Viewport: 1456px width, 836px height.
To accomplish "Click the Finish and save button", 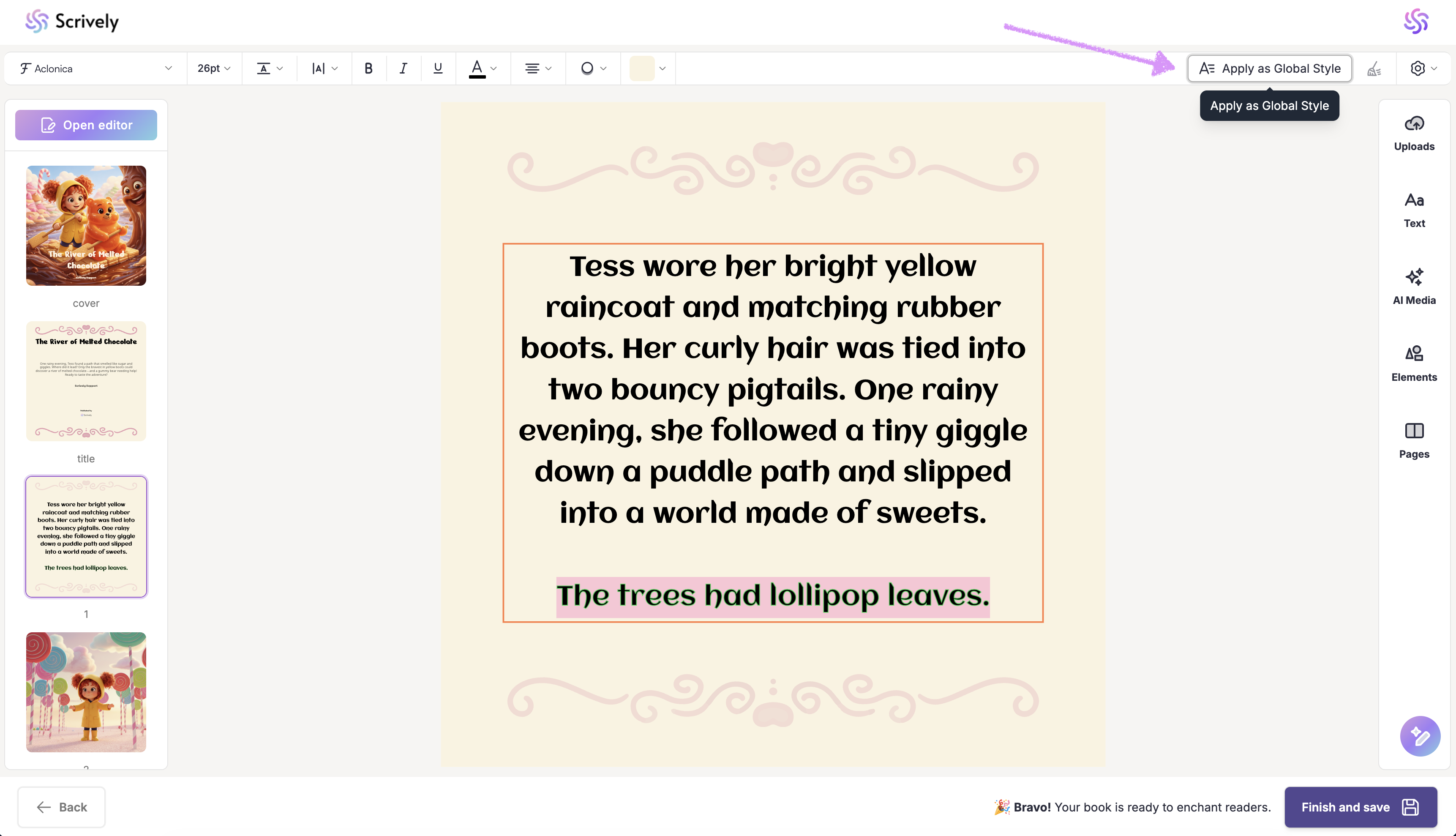I will coord(1360,807).
